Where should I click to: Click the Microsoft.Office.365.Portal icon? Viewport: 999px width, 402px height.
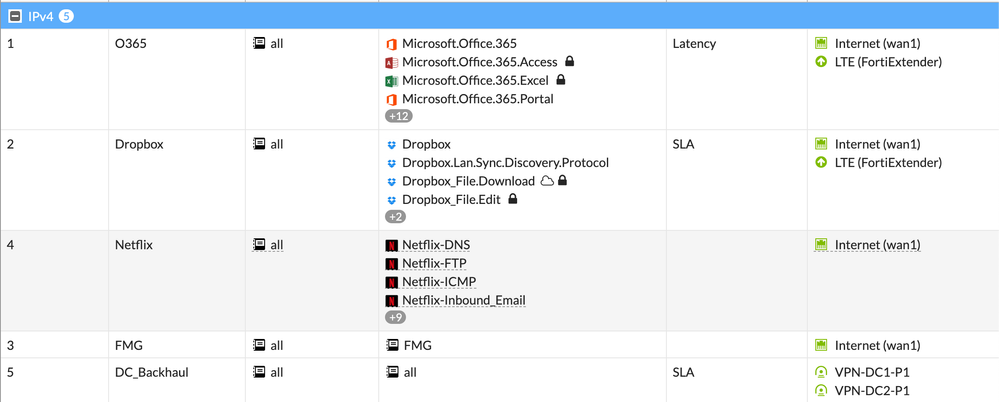coord(392,100)
